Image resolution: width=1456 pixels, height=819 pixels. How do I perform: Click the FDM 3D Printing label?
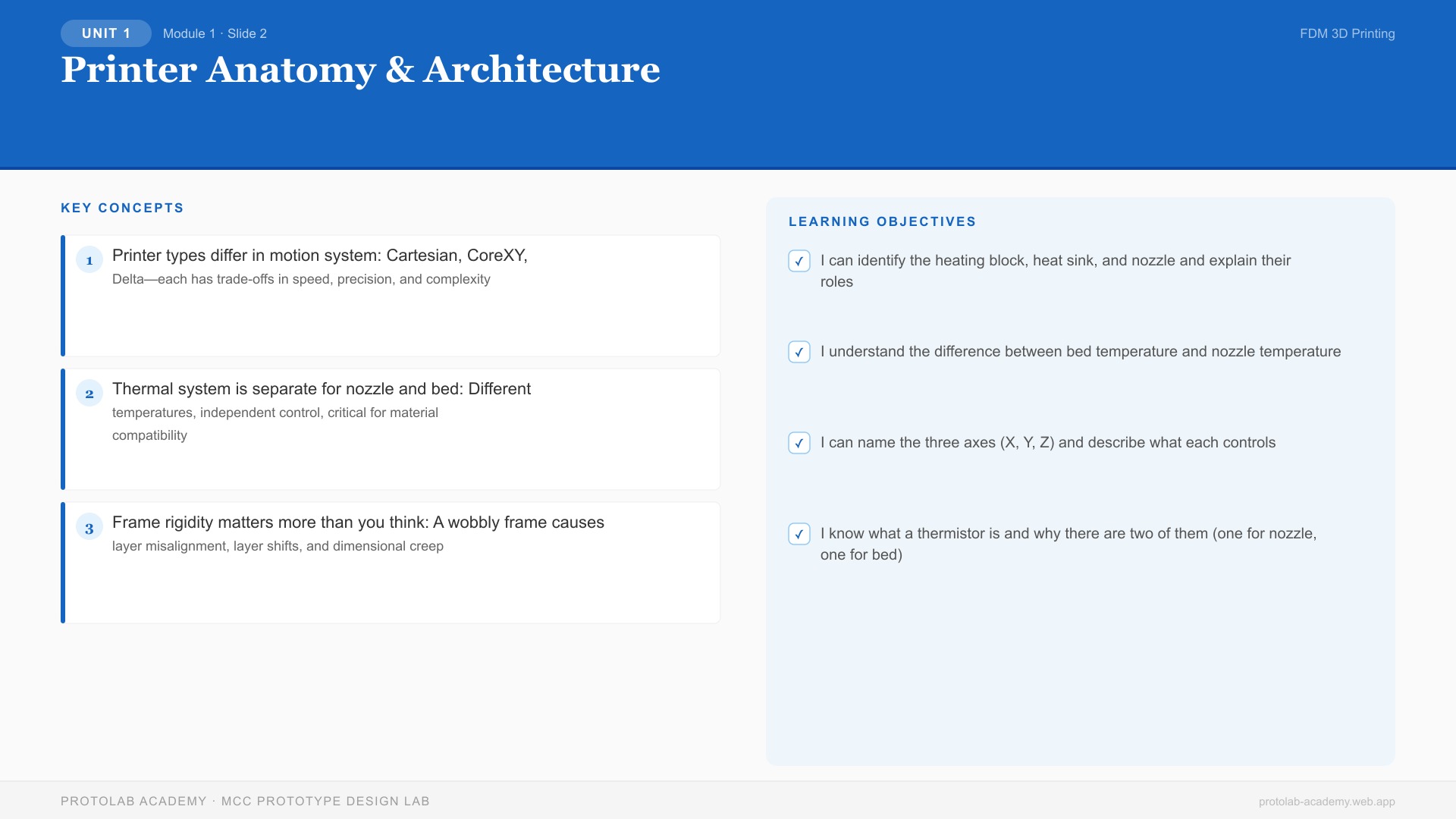1347,33
